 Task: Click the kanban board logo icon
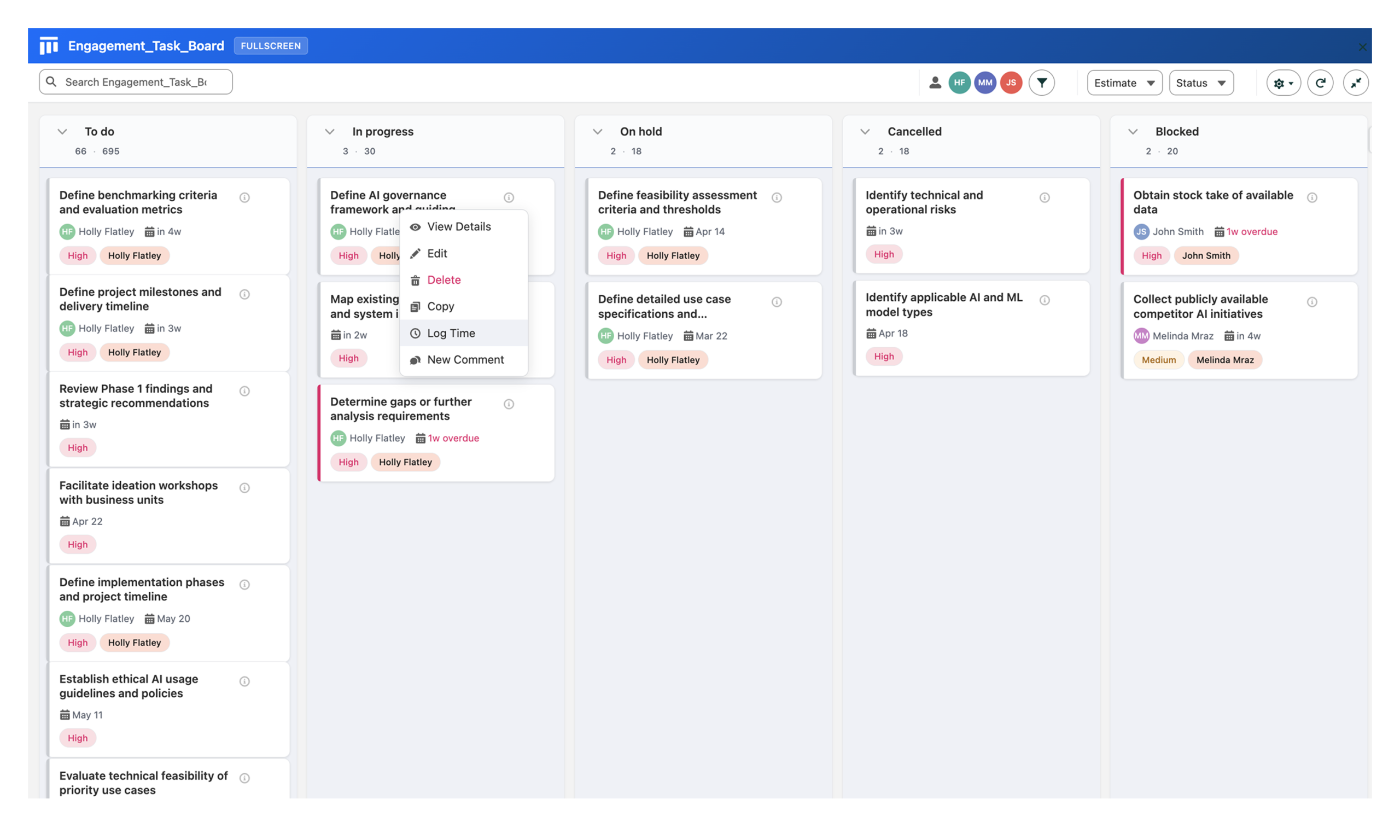49,46
